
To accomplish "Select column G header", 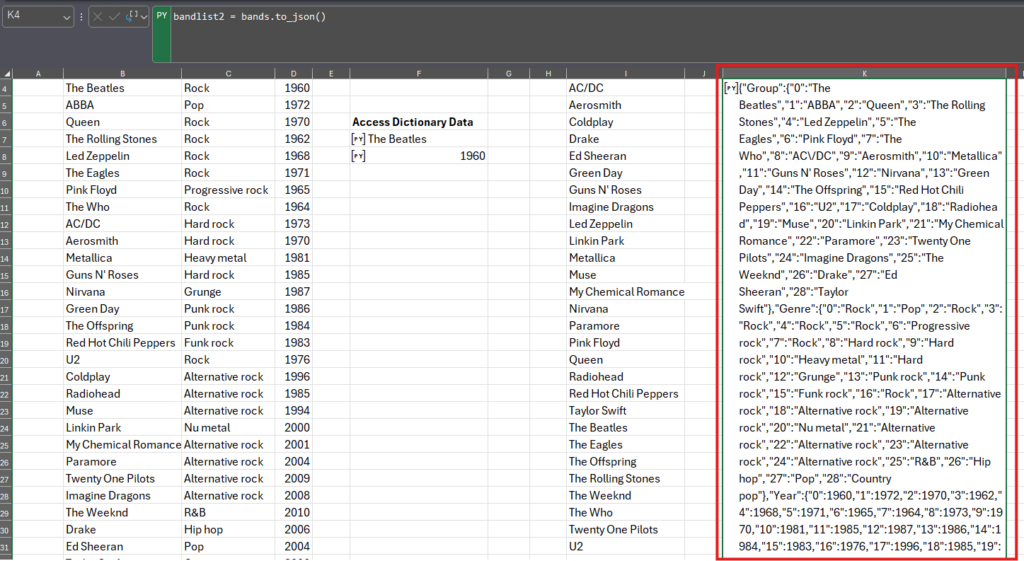I will click(x=508, y=74).
